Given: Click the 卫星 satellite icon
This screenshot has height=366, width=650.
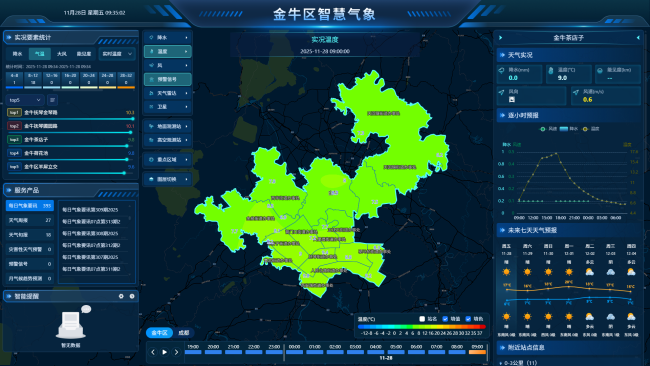Looking at the screenshot, I should click(151, 107).
